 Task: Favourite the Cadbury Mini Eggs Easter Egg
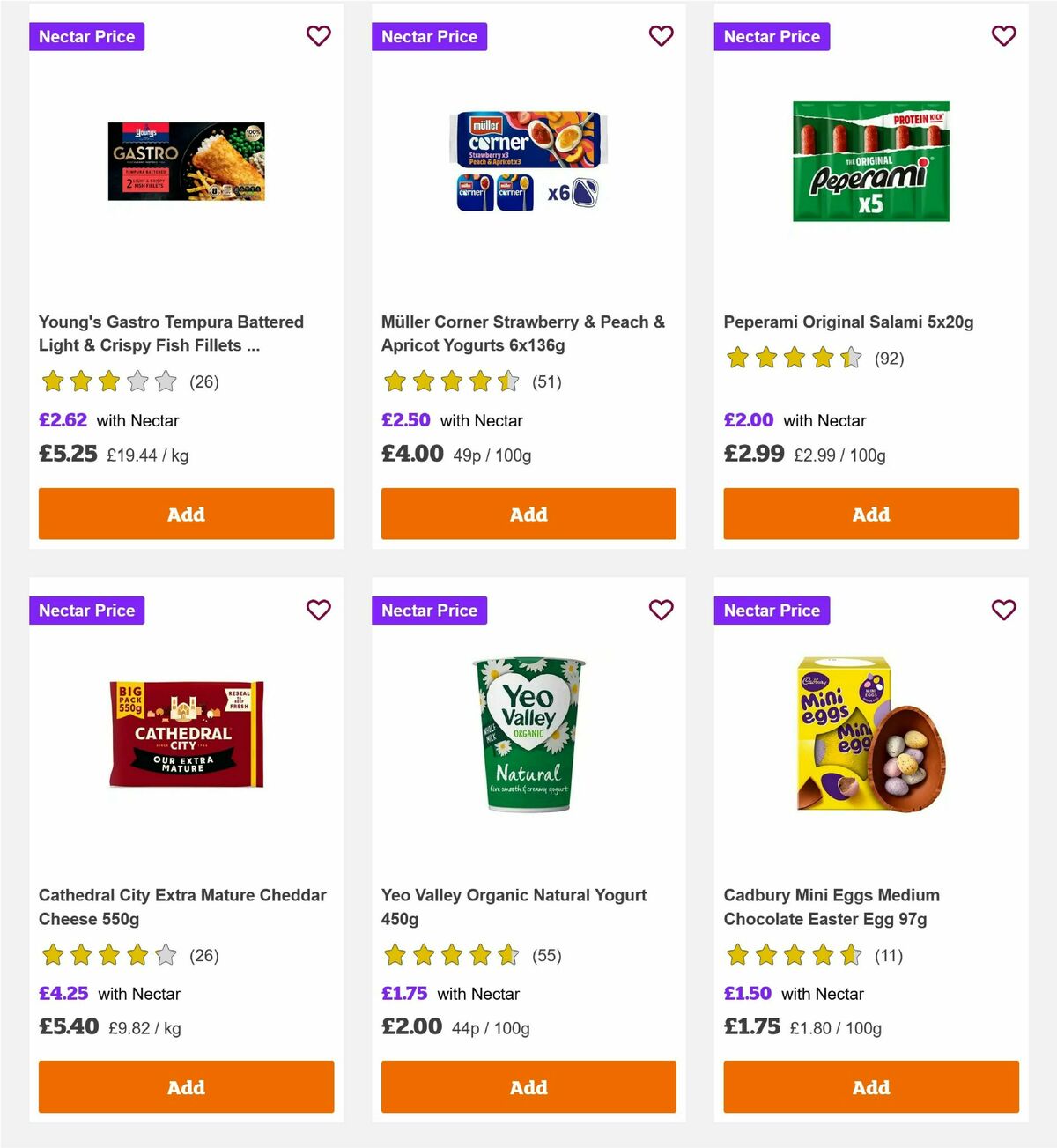[x=1003, y=610]
